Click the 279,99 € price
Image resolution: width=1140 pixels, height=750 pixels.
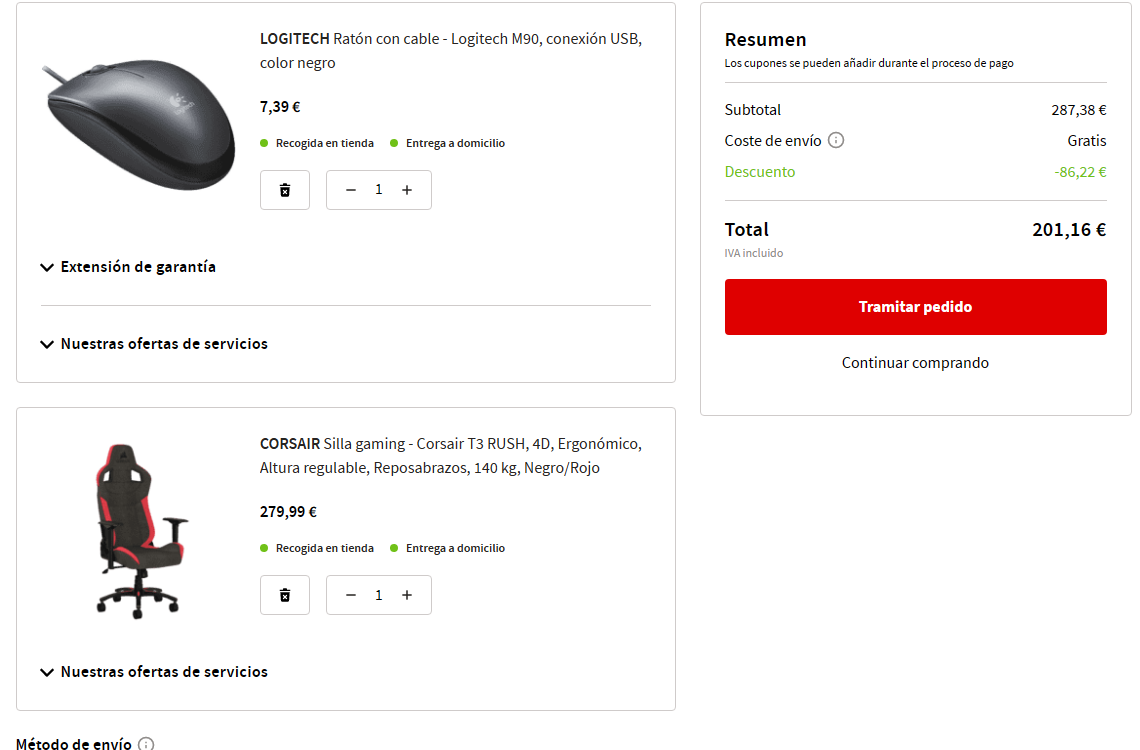click(x=288, y=512)
